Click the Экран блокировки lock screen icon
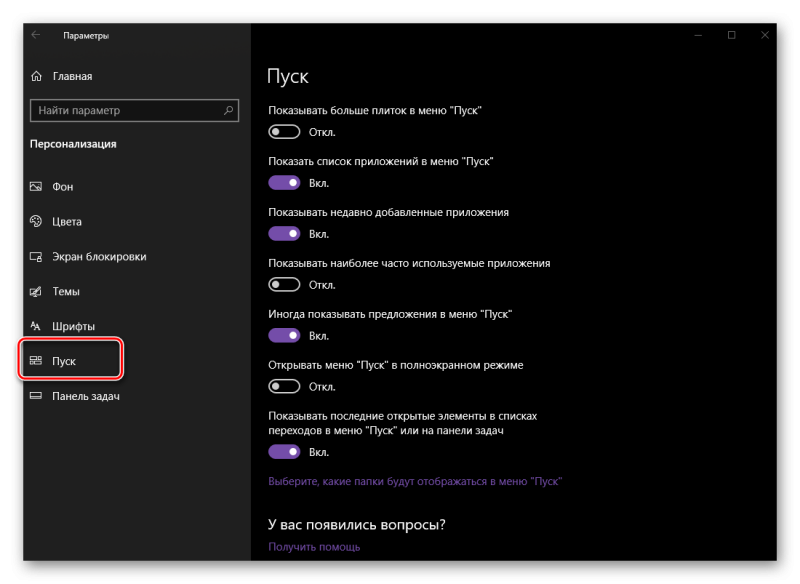 (x=36, y=257)
